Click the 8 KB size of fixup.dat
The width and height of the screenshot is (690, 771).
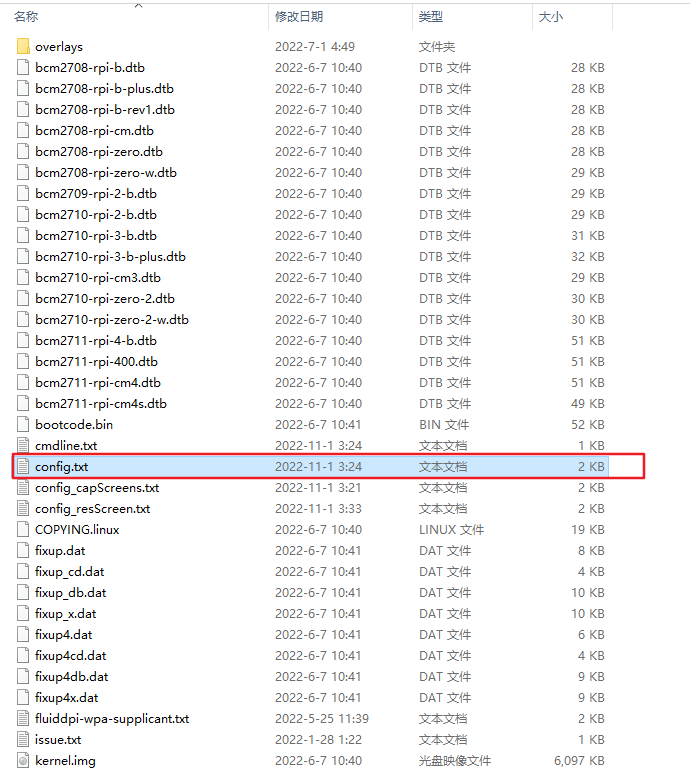591,551
